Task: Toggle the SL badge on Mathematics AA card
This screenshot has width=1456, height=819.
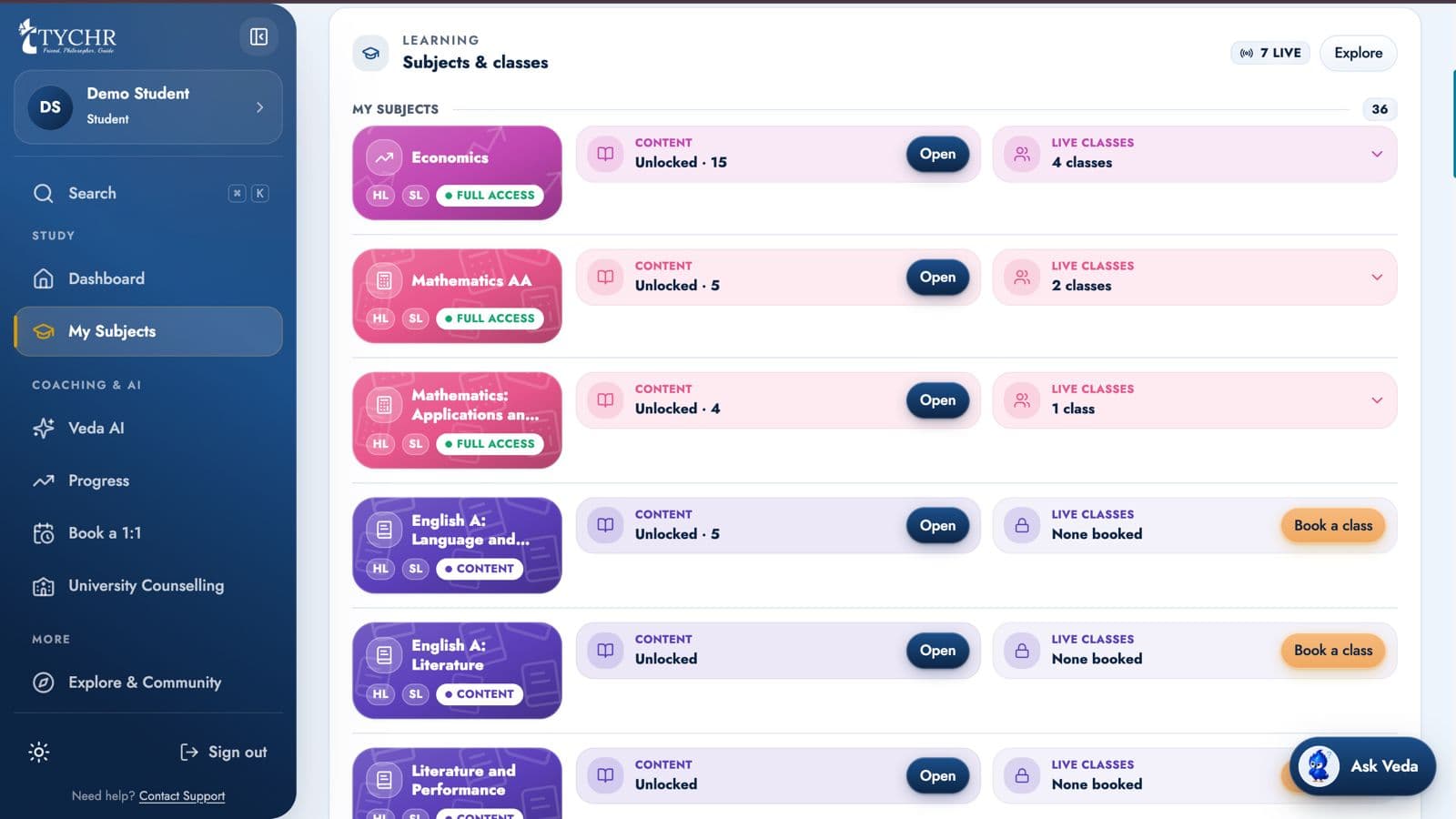Action: 416,318
